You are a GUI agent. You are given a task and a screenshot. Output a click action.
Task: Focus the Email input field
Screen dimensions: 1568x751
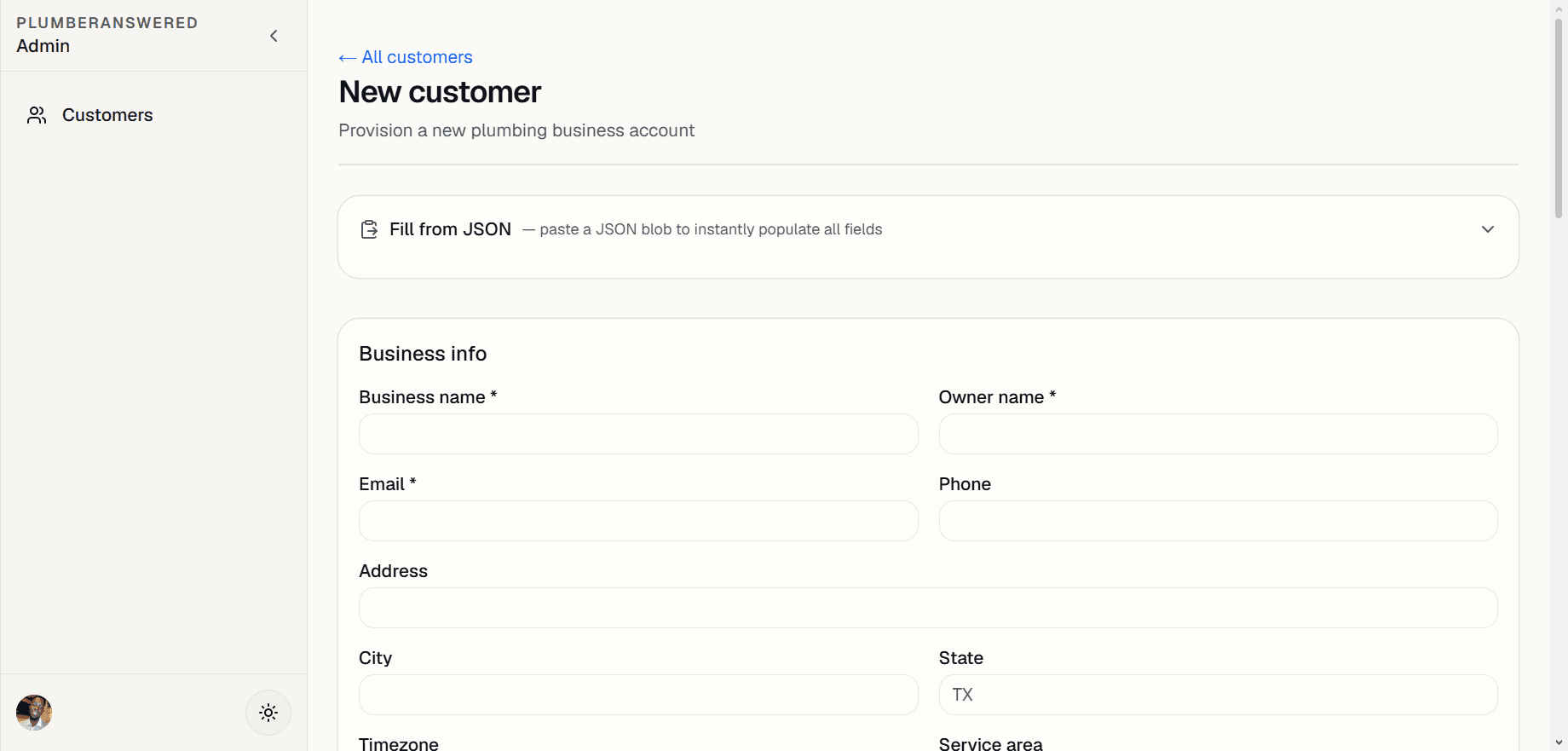638,521
